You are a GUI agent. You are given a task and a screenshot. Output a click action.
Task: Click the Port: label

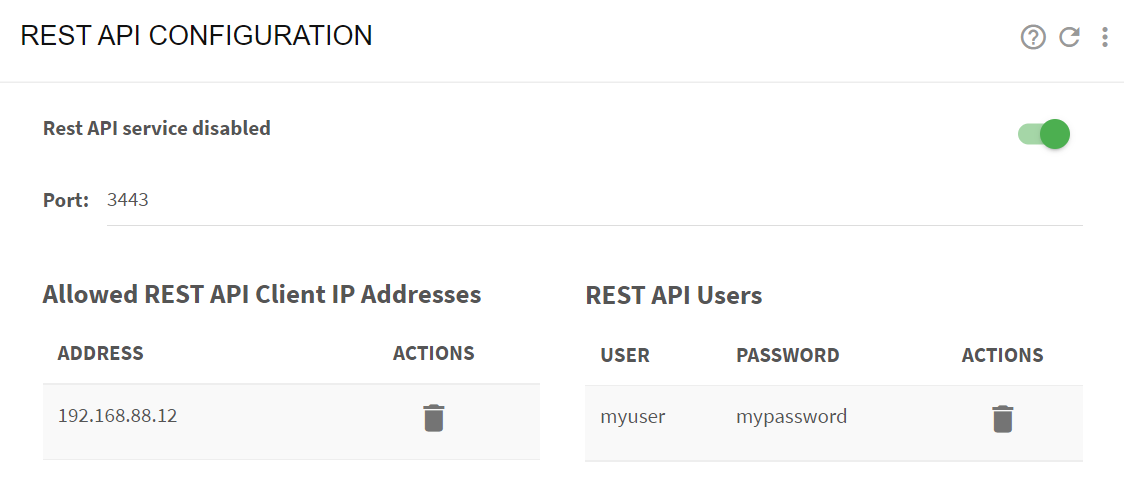(66, 200)
